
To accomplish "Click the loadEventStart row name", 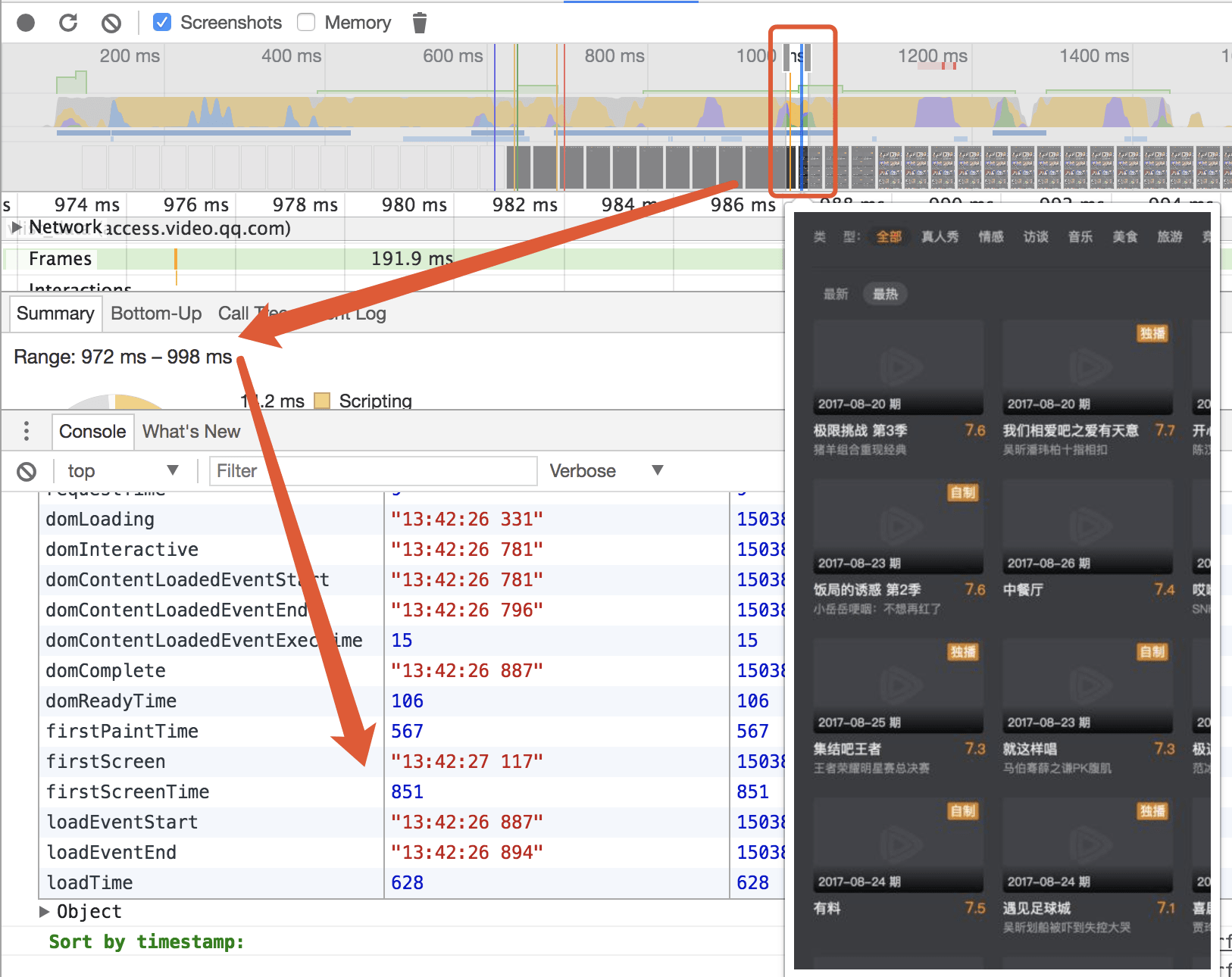I will (122, 822).
